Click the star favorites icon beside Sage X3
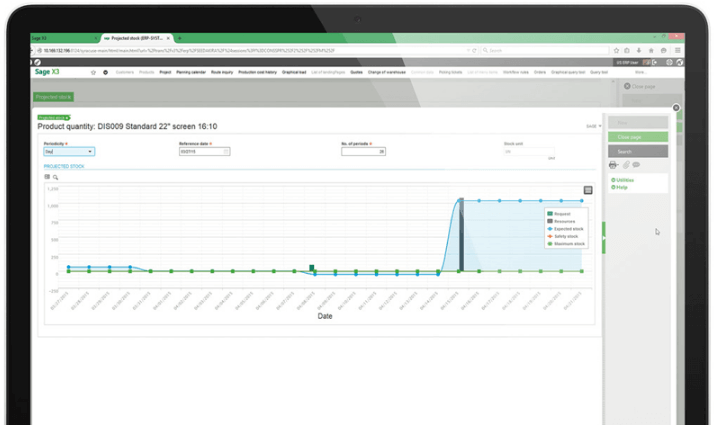Viewport: 714px width, 430px height. click(x=94, y=72)
